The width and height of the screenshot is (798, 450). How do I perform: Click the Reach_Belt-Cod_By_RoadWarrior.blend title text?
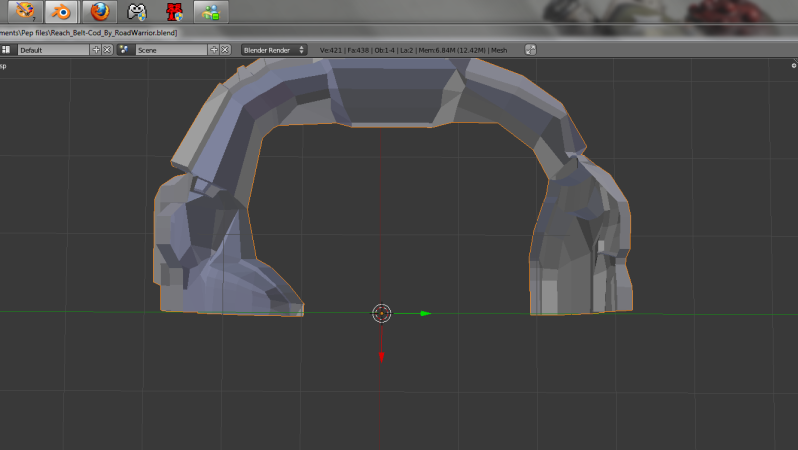(113, 33)
